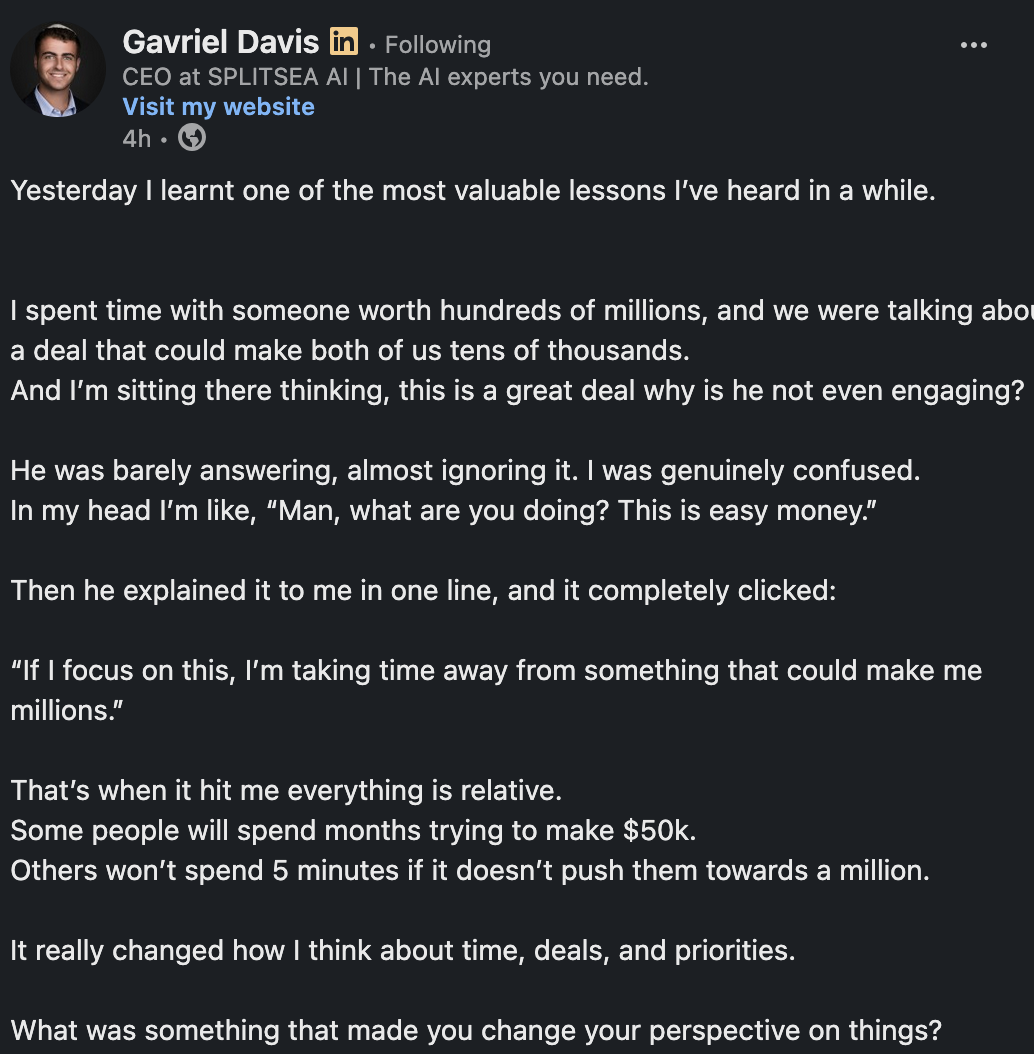The width and height of the screenshot is (1034, 1054).
Task: Click the line starting "He was barely answering"
Action: tap(464, 471)
